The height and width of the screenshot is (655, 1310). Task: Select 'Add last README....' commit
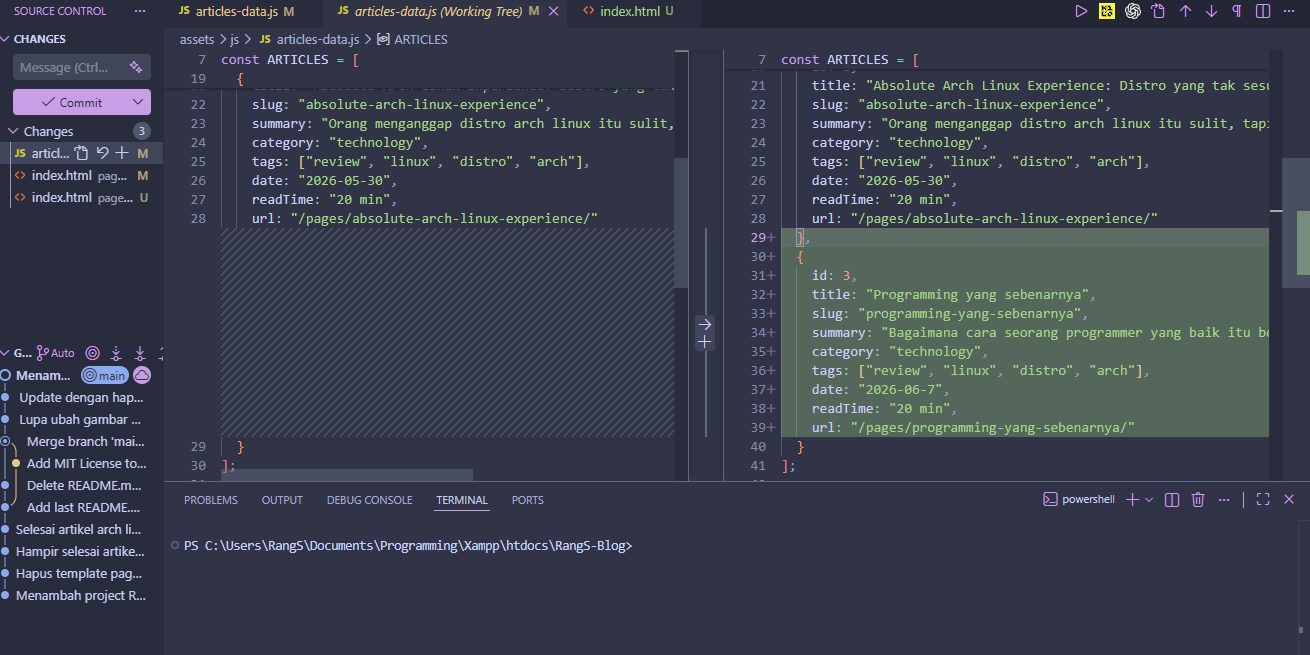click(x=82, y=507)
